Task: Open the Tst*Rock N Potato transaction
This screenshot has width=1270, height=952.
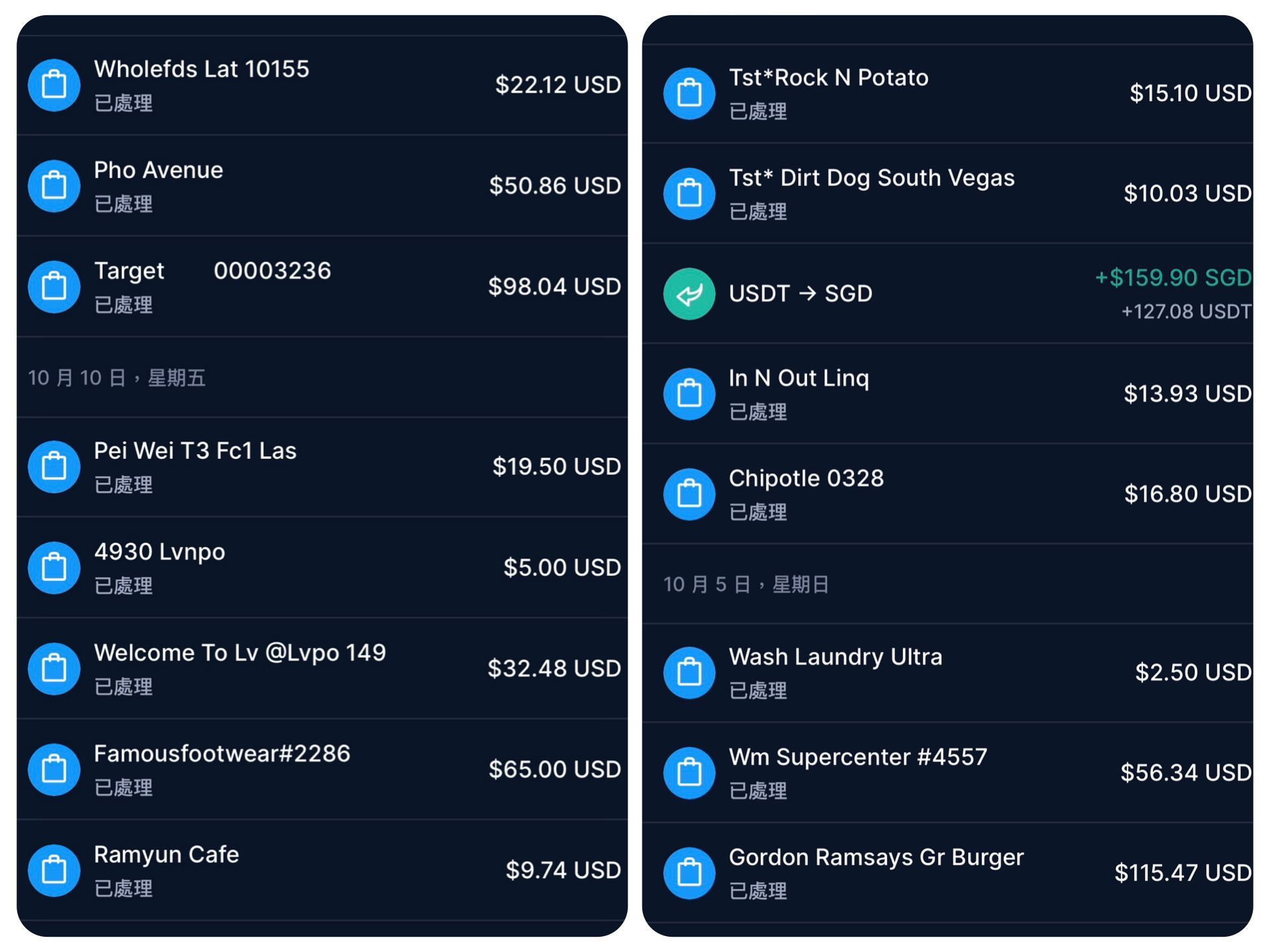Action: coord(828,78)
